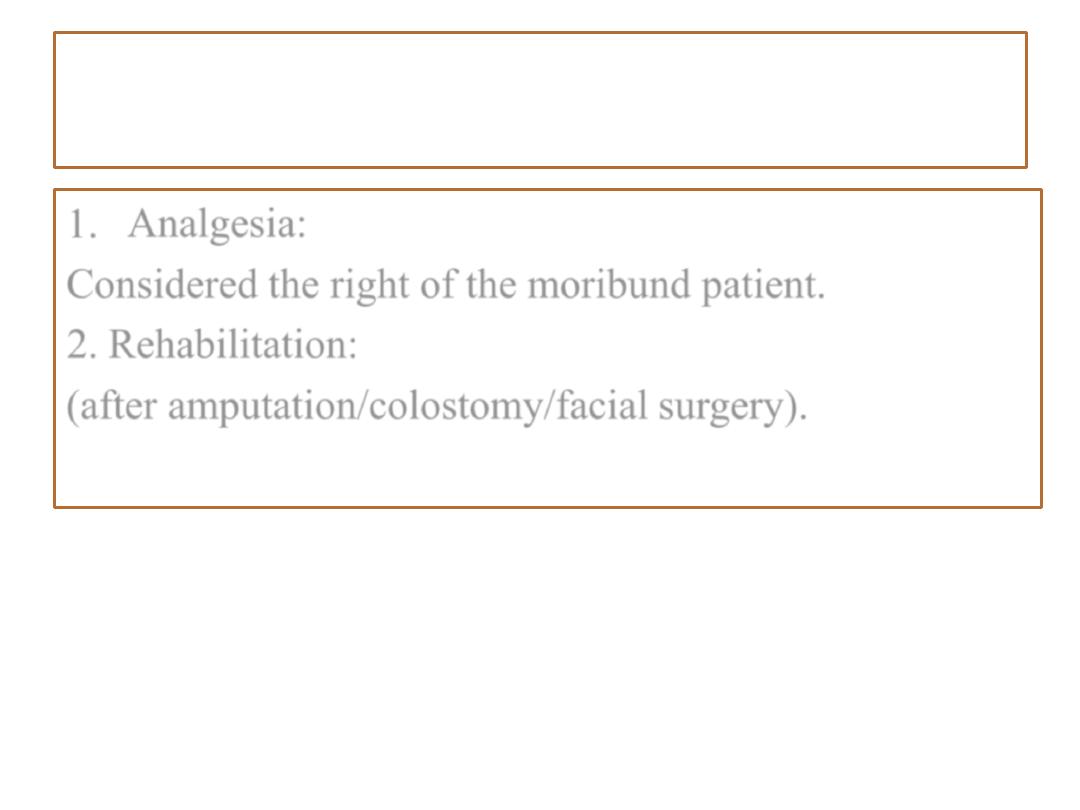Click the word 'right' in the second line
This screenshot has height=810, width=1080.
click(x=370, y=285)
